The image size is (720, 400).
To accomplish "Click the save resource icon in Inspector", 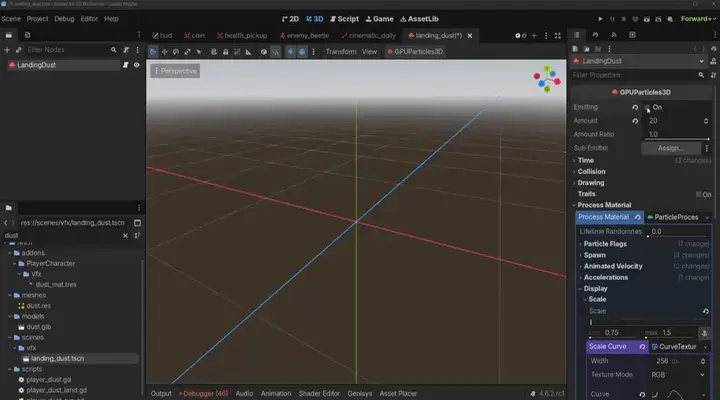I will (x=598, y=49).
